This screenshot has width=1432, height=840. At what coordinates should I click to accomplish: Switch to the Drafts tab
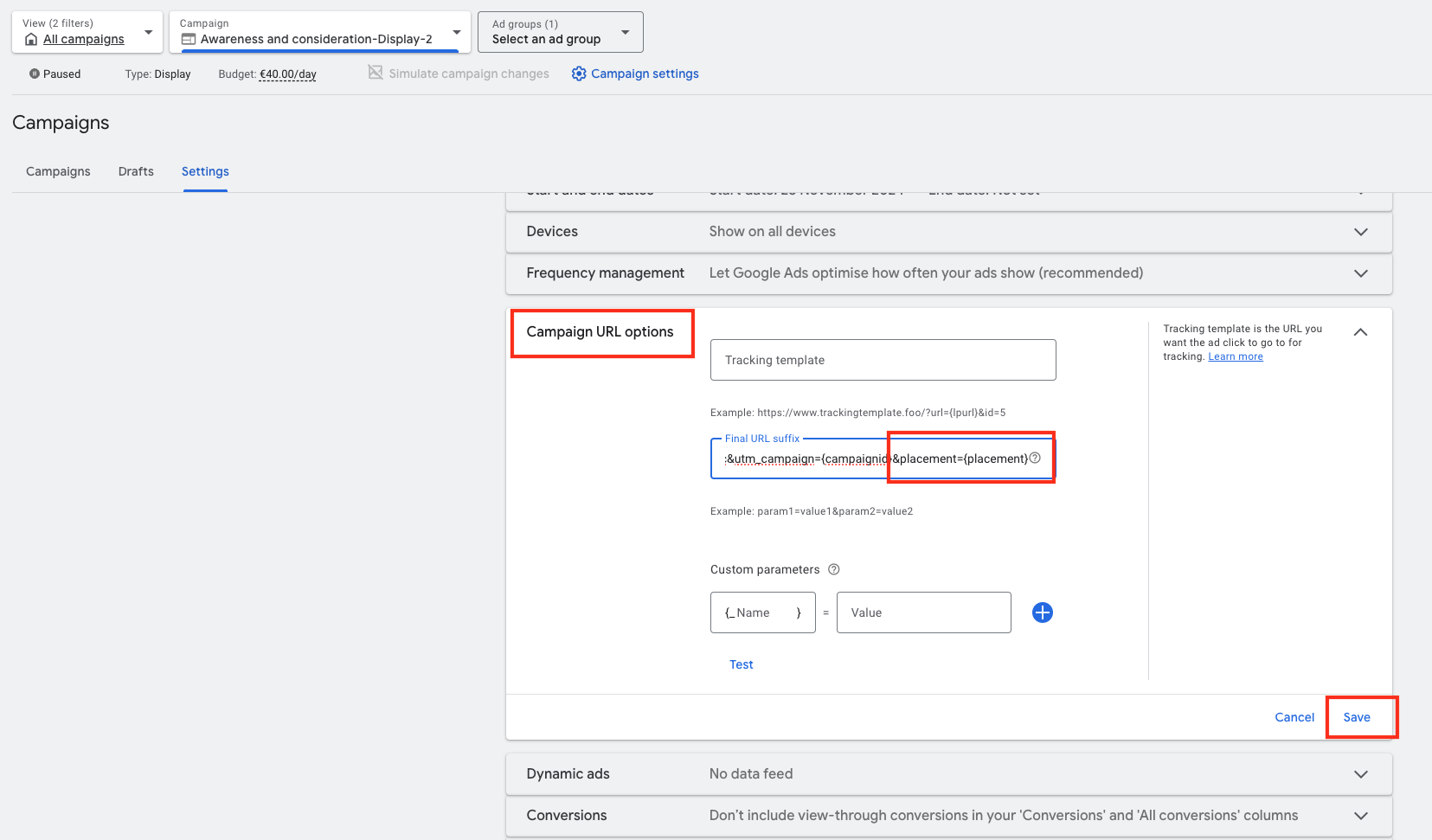click(136, 171)
